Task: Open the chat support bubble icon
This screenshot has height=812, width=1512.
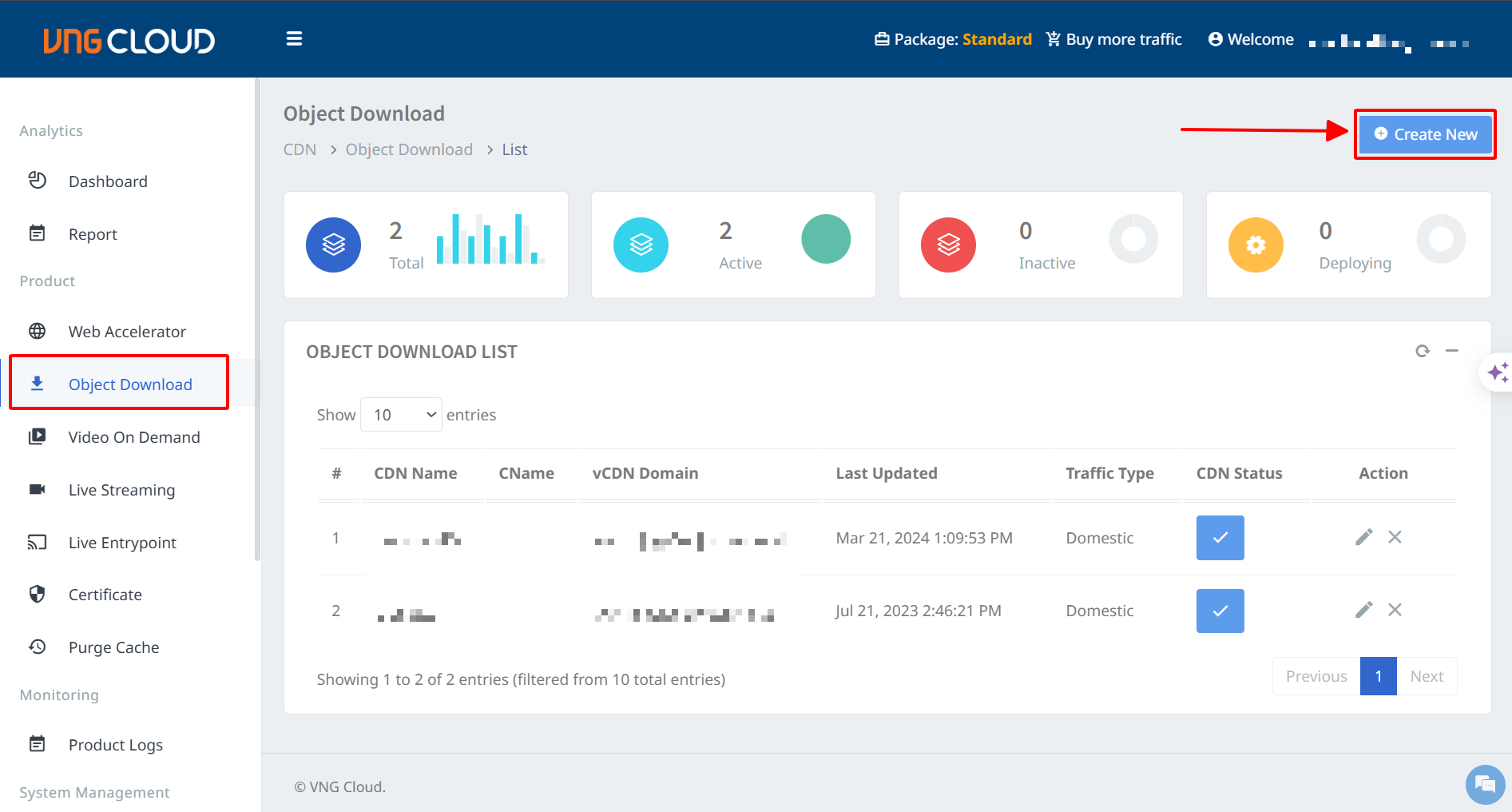Action: (x=1484, y=785)
